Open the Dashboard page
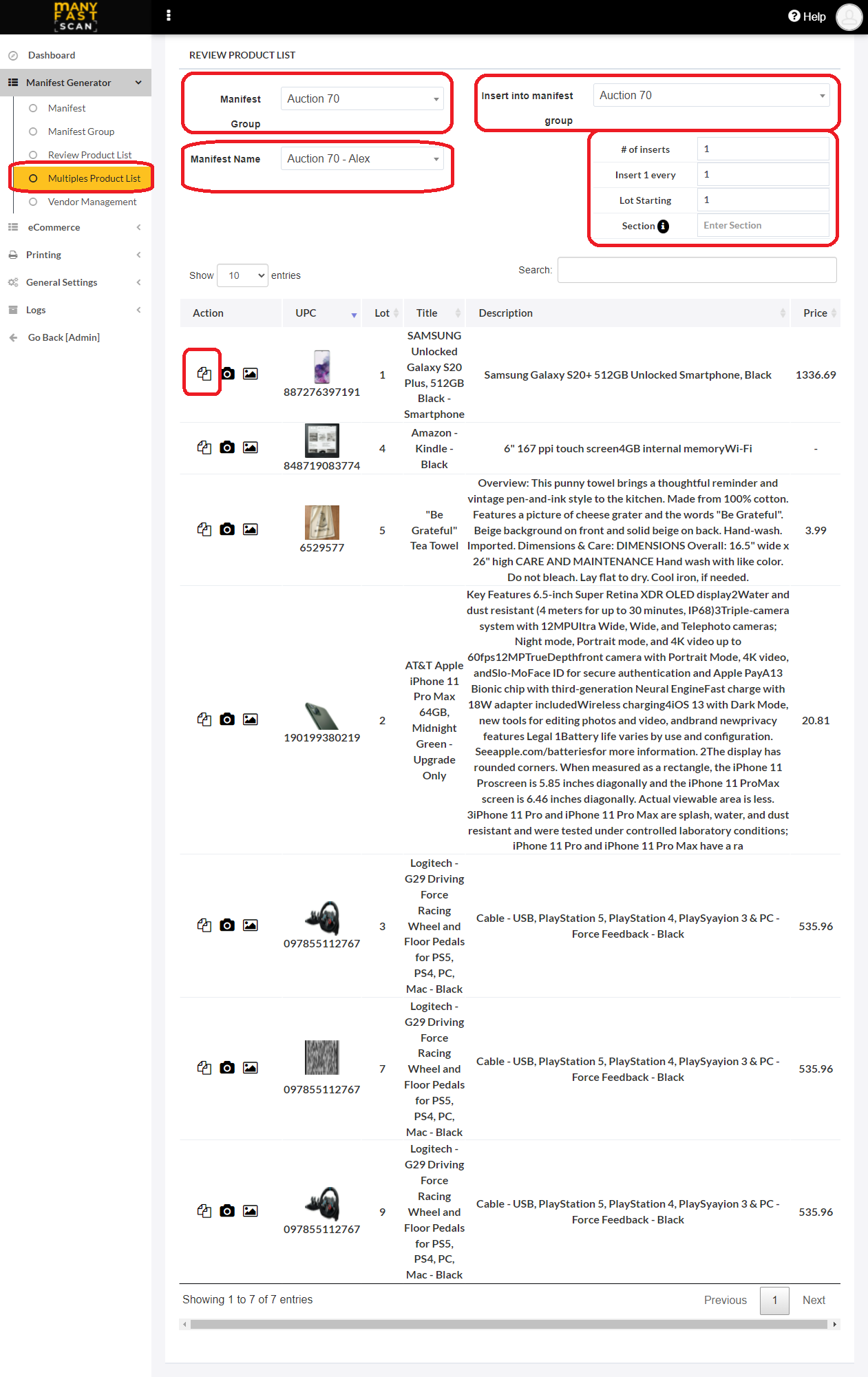 click(x=52, y=55)
